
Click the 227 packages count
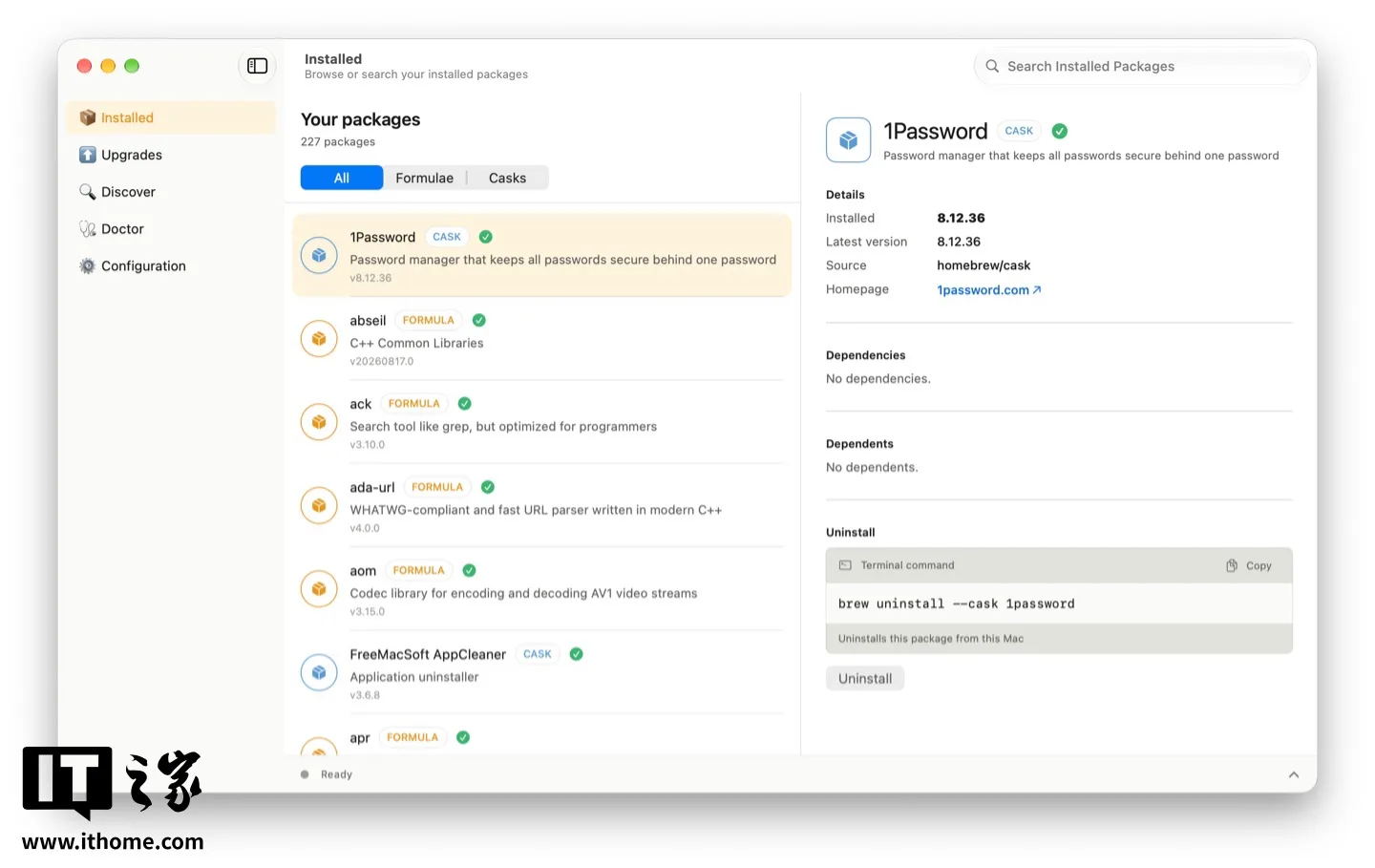pos(338,141)
